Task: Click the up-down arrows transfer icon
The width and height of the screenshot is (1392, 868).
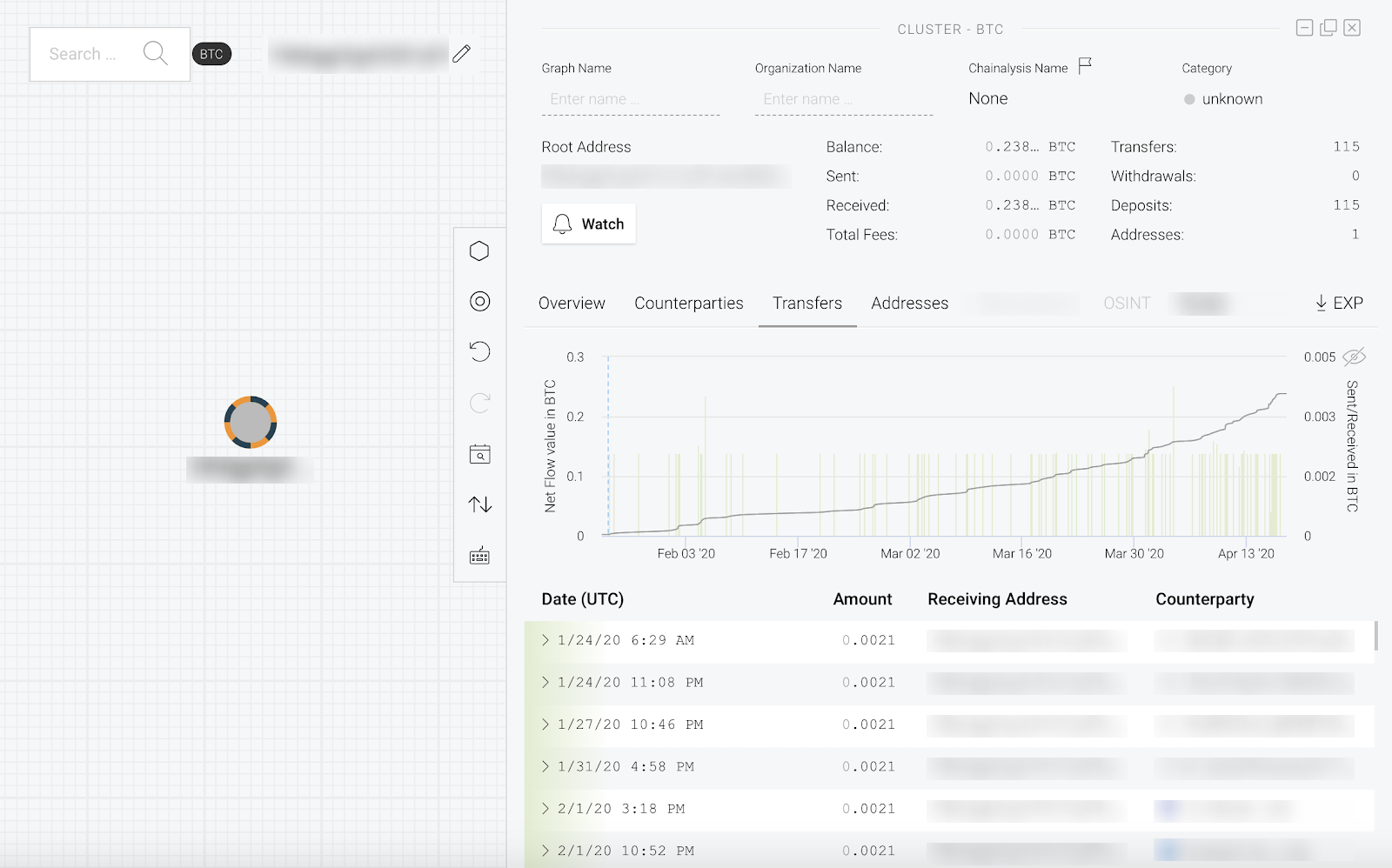Action: click(x=479, y=504)
